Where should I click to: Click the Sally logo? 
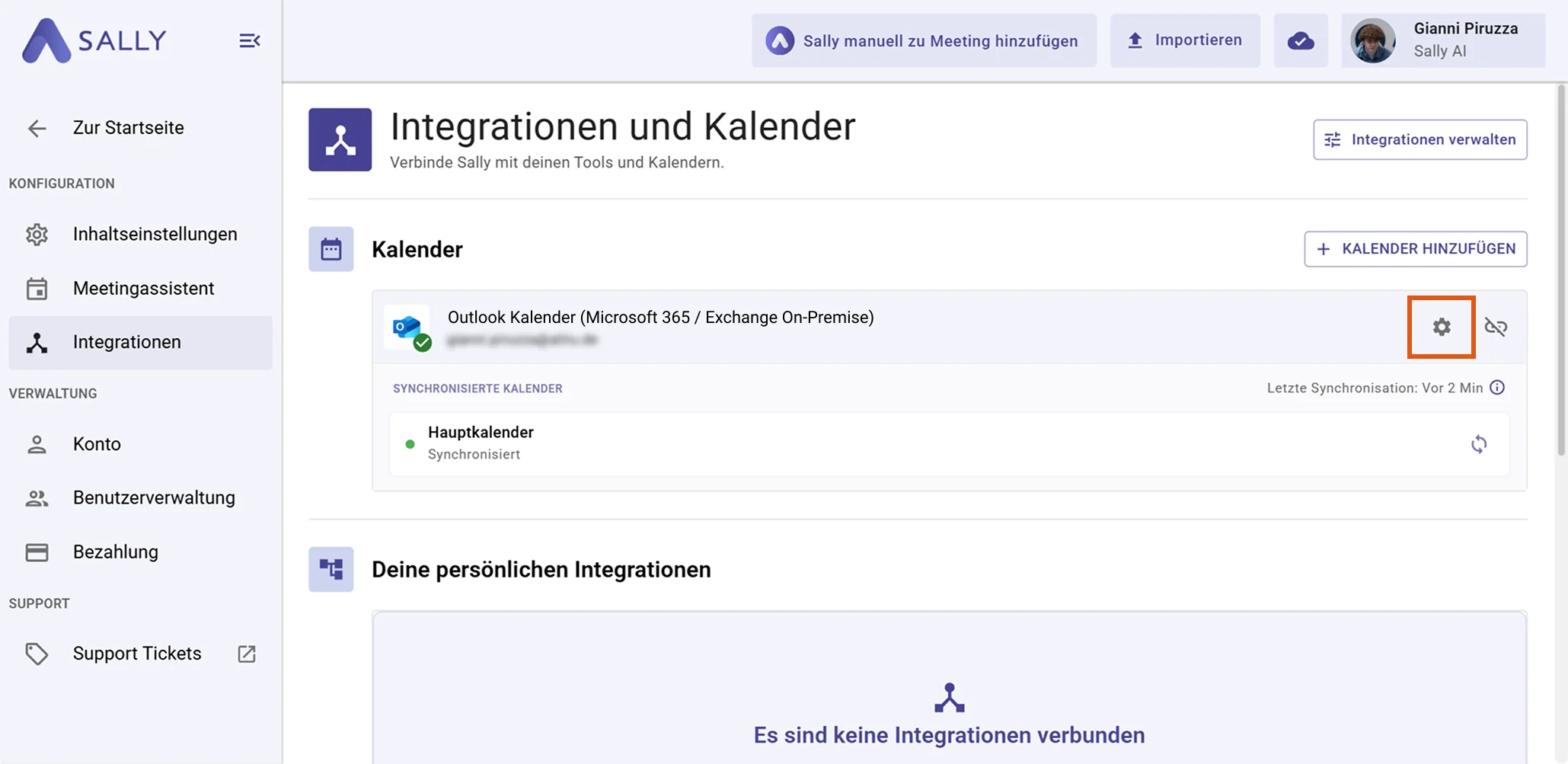pos(94,40)
